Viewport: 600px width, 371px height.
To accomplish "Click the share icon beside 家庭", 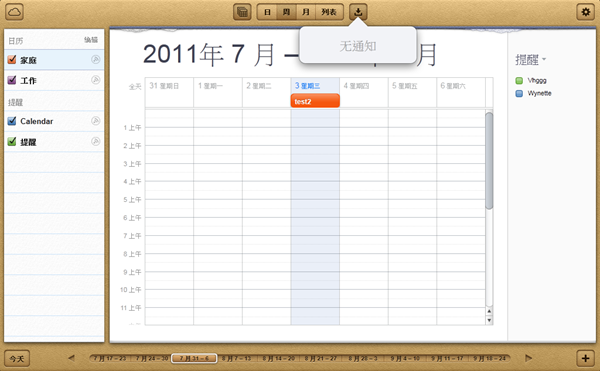I will (96, 59).
